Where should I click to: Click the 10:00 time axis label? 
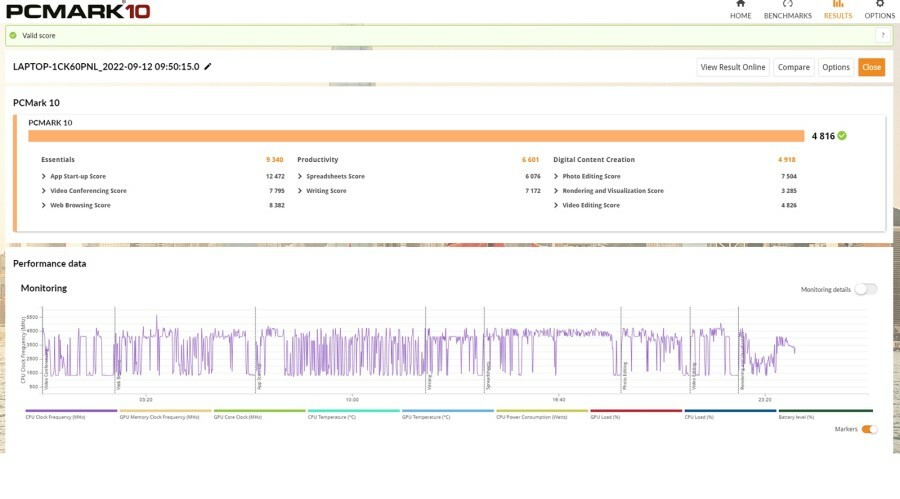(352, 400)
